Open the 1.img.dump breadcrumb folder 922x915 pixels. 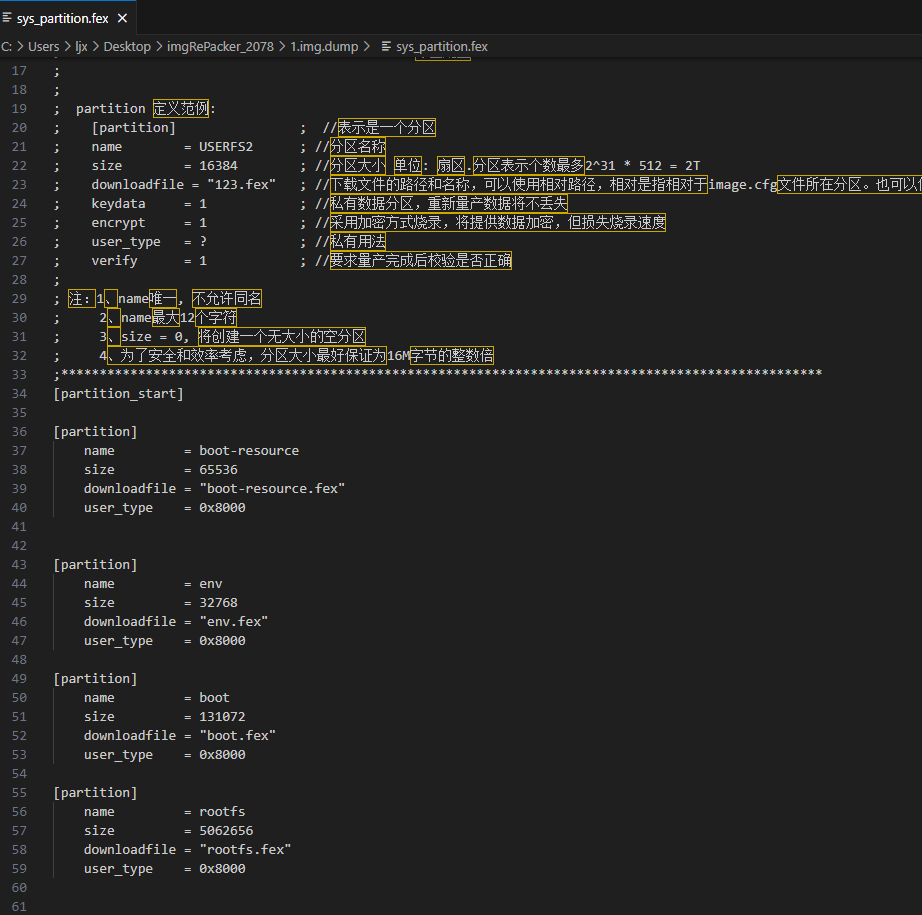(x=324, y=46)
